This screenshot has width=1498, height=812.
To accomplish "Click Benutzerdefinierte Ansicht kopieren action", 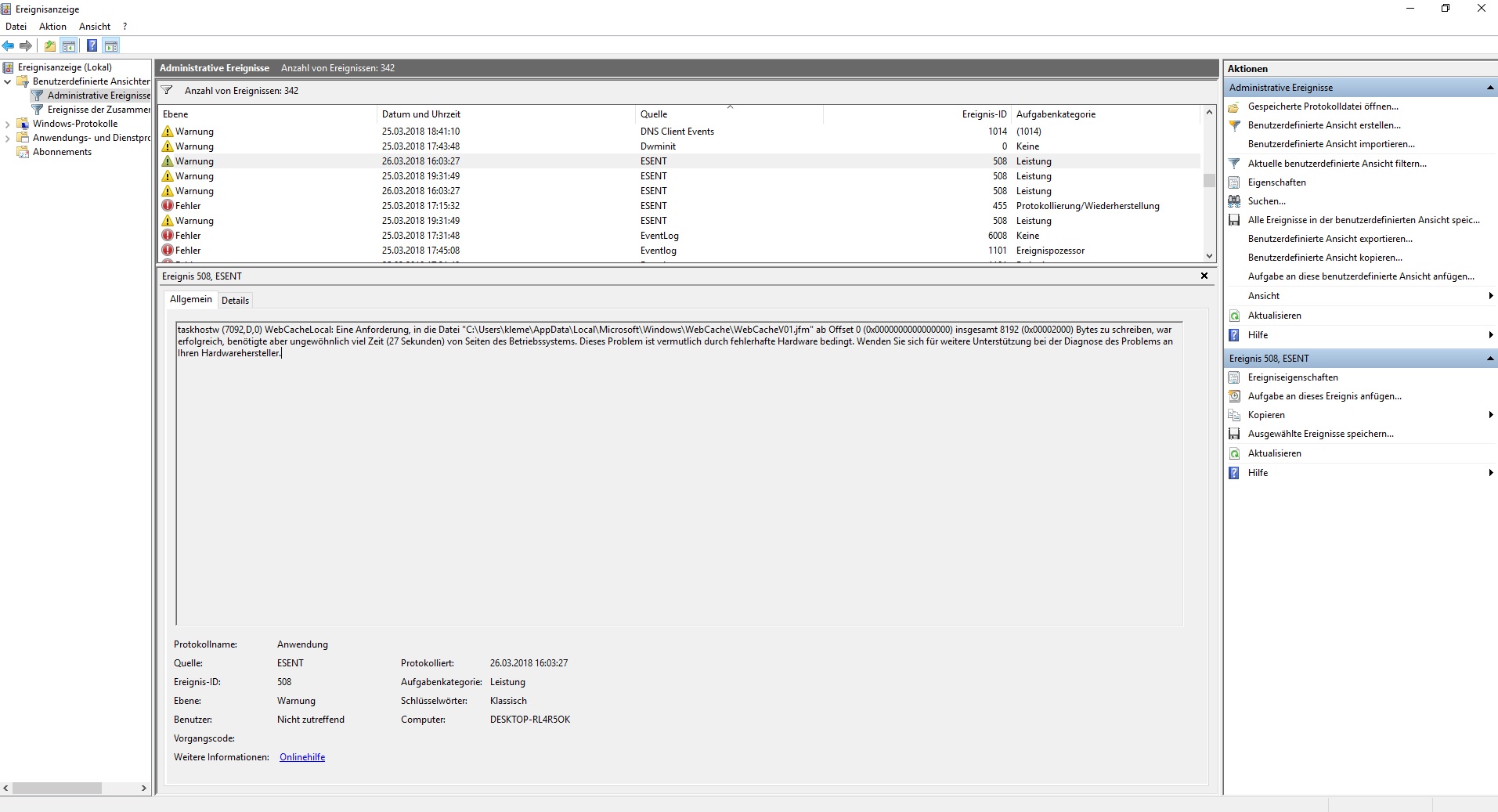I will pos(1325,258).
